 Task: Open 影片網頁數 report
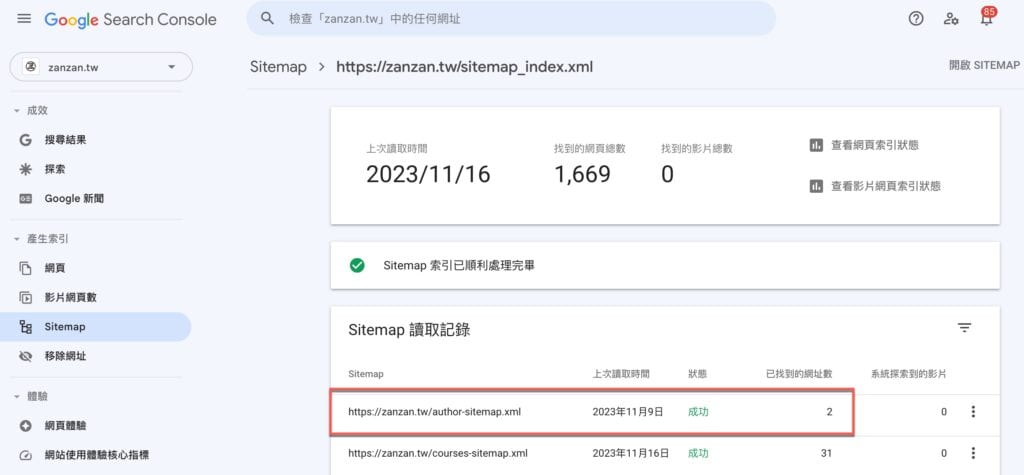click(71, 297)
